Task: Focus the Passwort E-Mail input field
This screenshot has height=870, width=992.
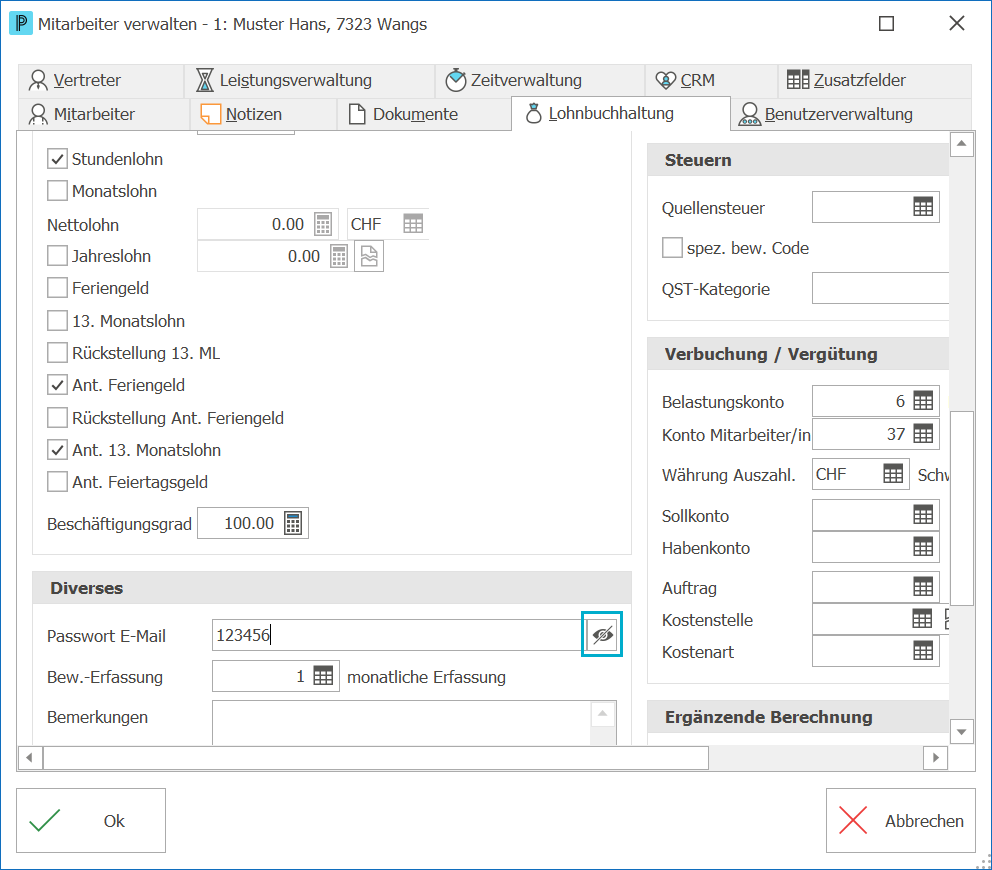Action: (397, 635)
